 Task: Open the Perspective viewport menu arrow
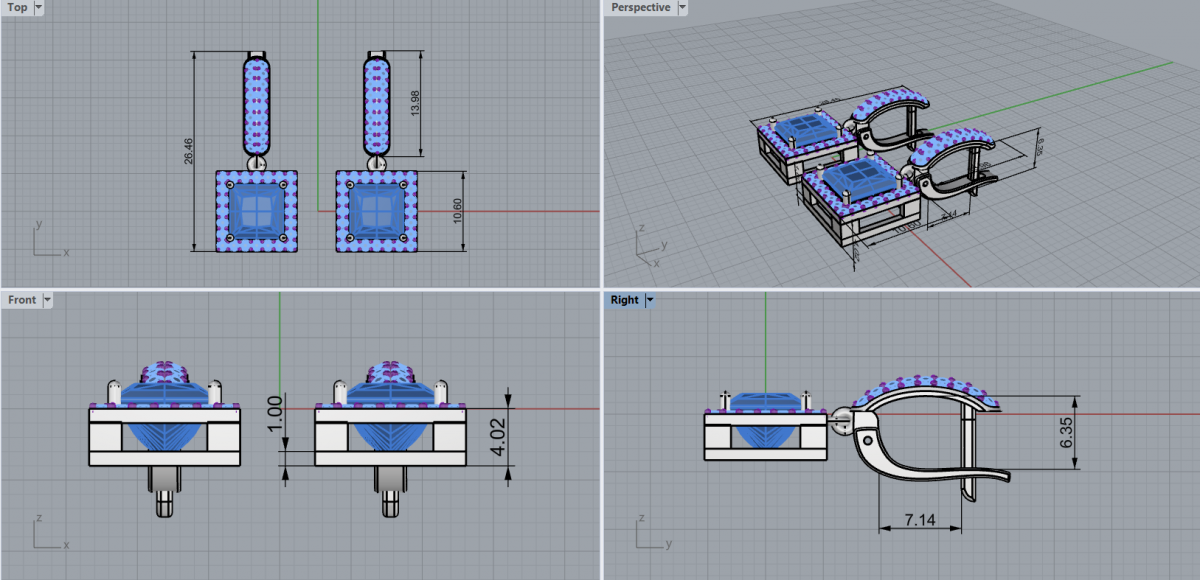(682, 8)
